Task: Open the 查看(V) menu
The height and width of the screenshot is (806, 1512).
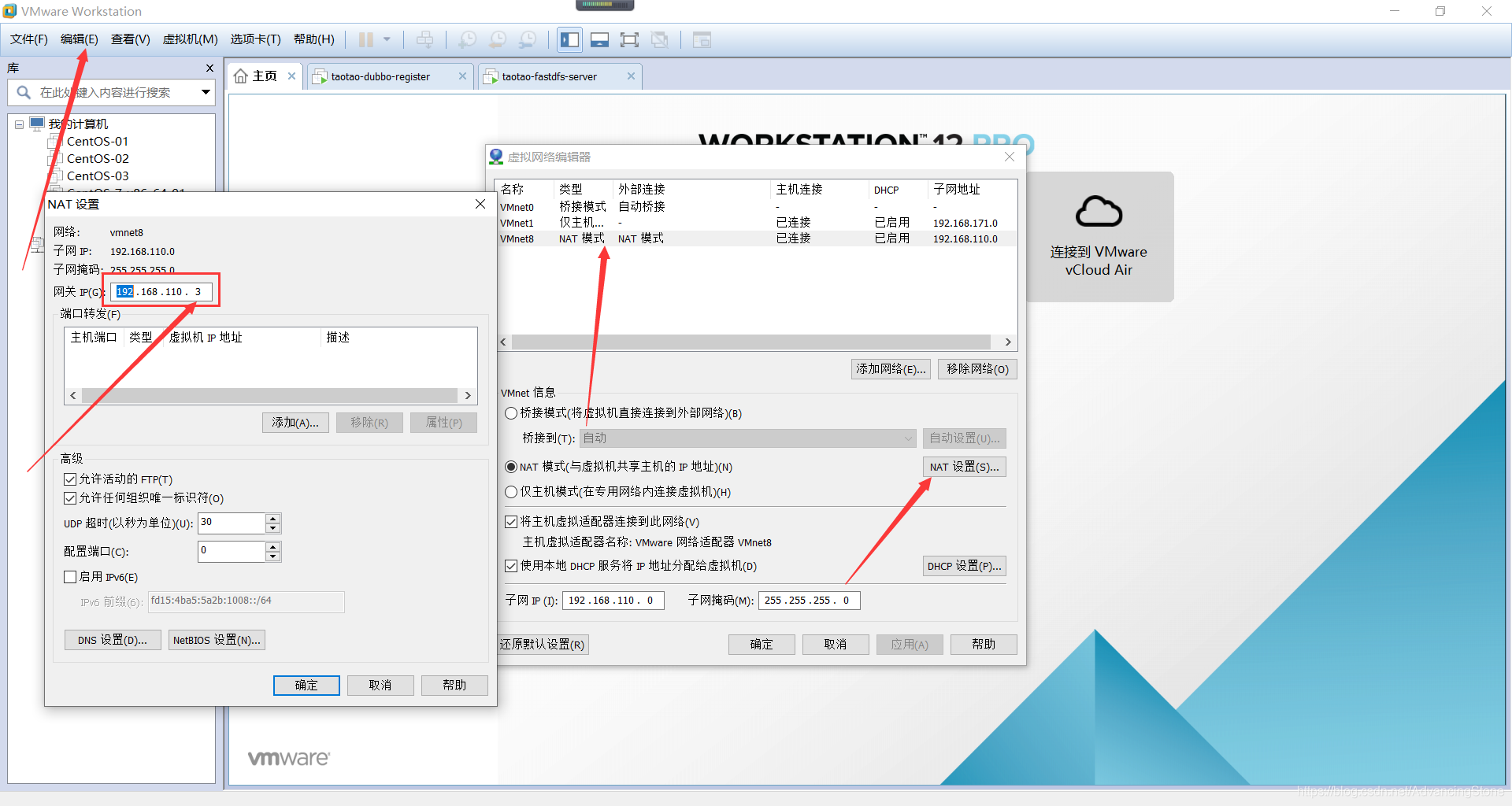Action: [x=131, y=39]
